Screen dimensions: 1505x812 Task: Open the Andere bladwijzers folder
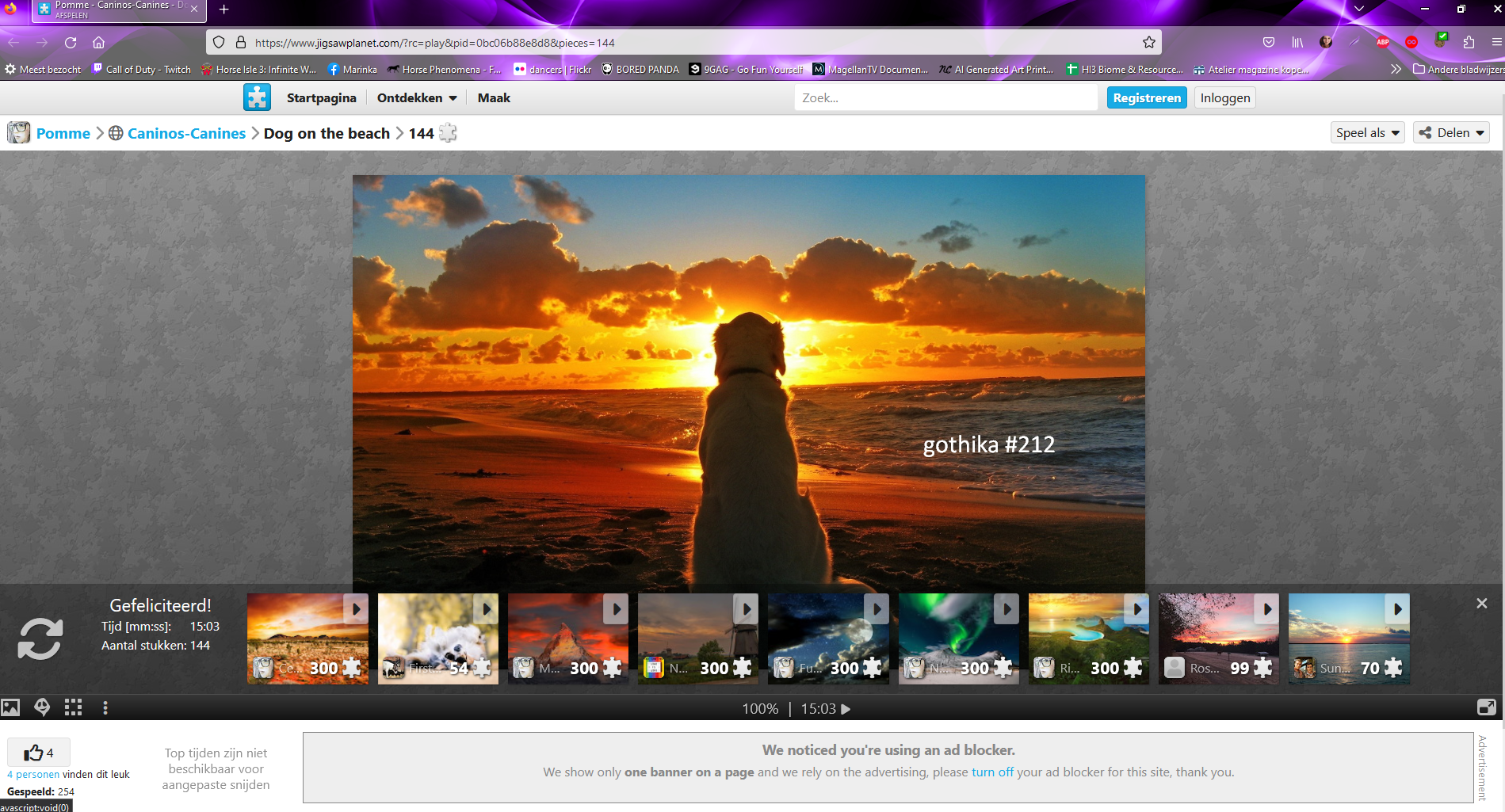(1458, 70)
